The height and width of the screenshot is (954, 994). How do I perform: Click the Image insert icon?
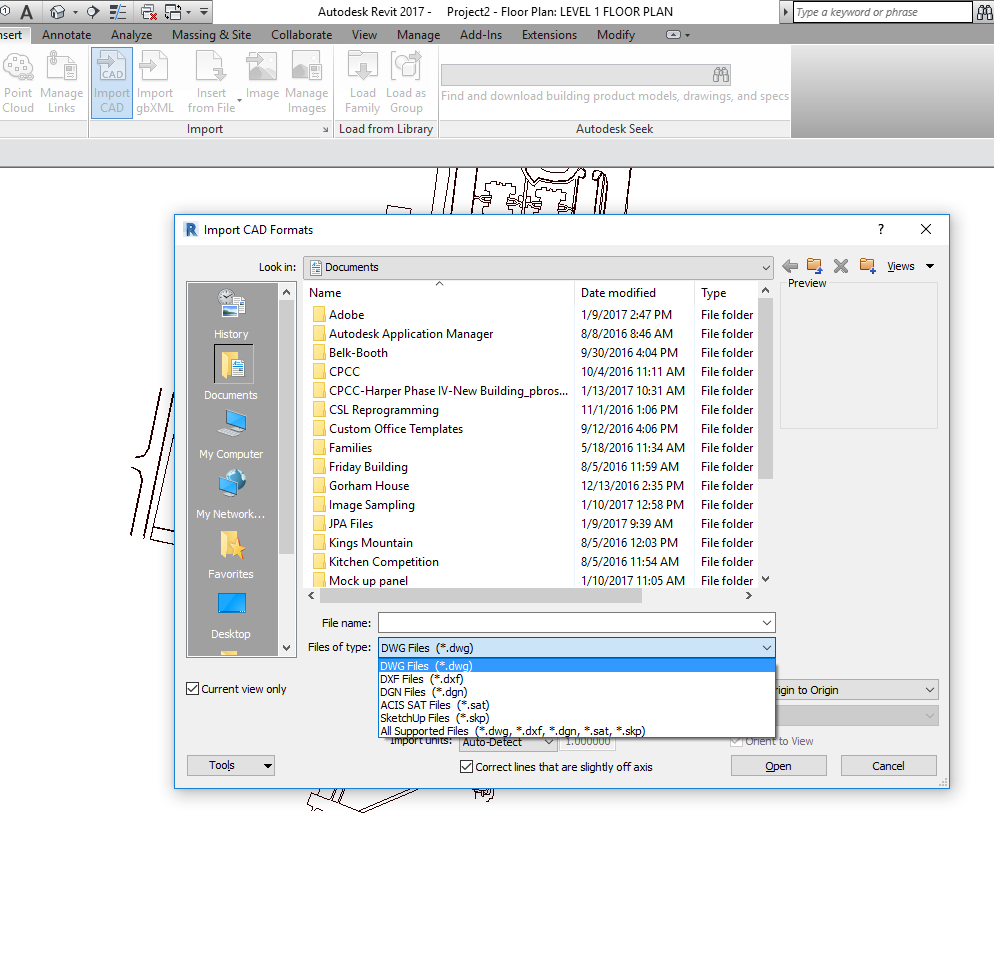point(262,77)
